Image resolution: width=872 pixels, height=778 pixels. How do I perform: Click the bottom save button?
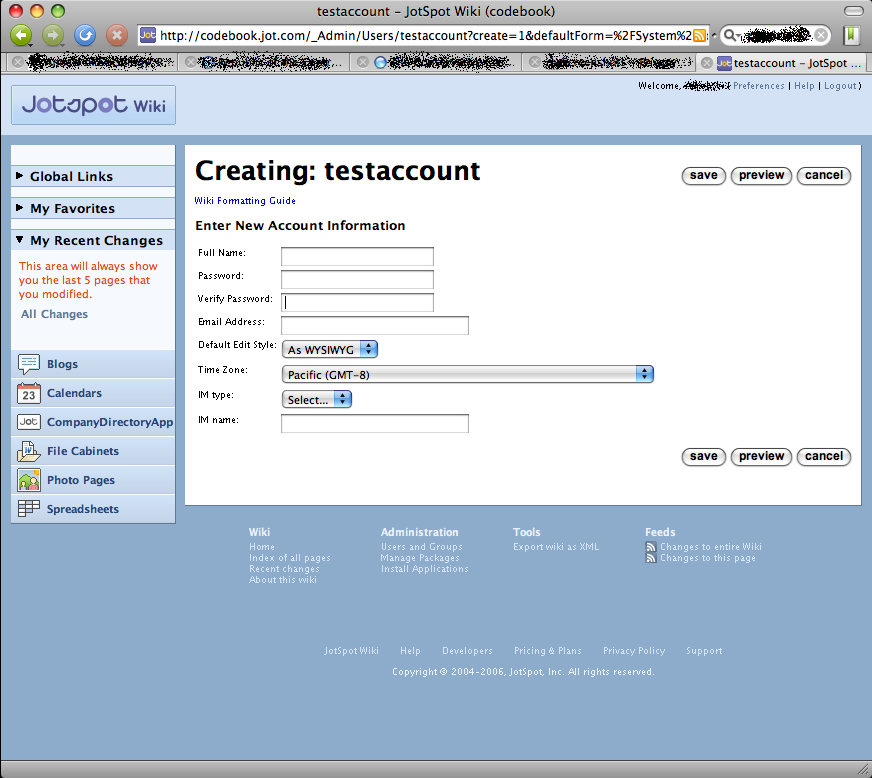[x=703, y=457]
